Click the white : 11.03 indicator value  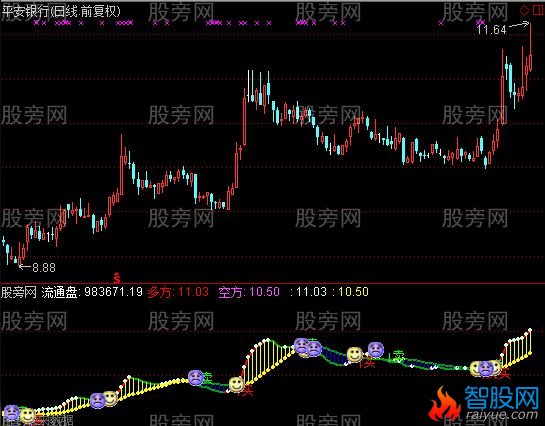coord(308,292)
